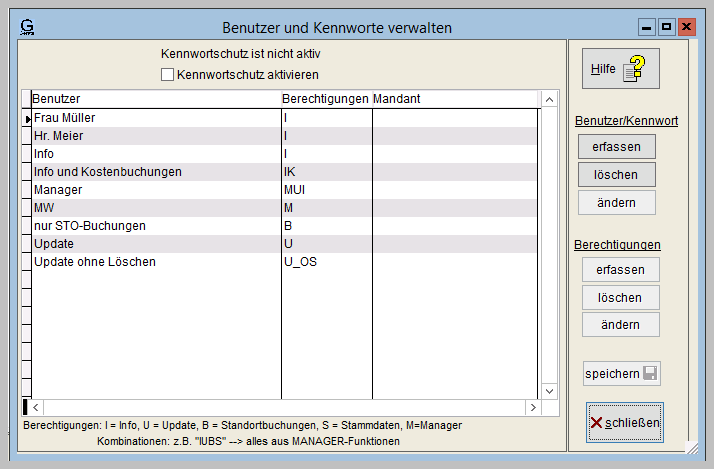Maximize the Benutzer und Kennworte window
714x469 pixels.
click(x=666, y=27)
